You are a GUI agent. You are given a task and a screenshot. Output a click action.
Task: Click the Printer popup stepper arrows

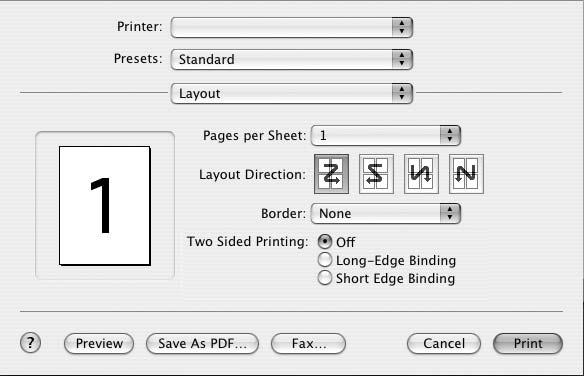coord(402,27)
